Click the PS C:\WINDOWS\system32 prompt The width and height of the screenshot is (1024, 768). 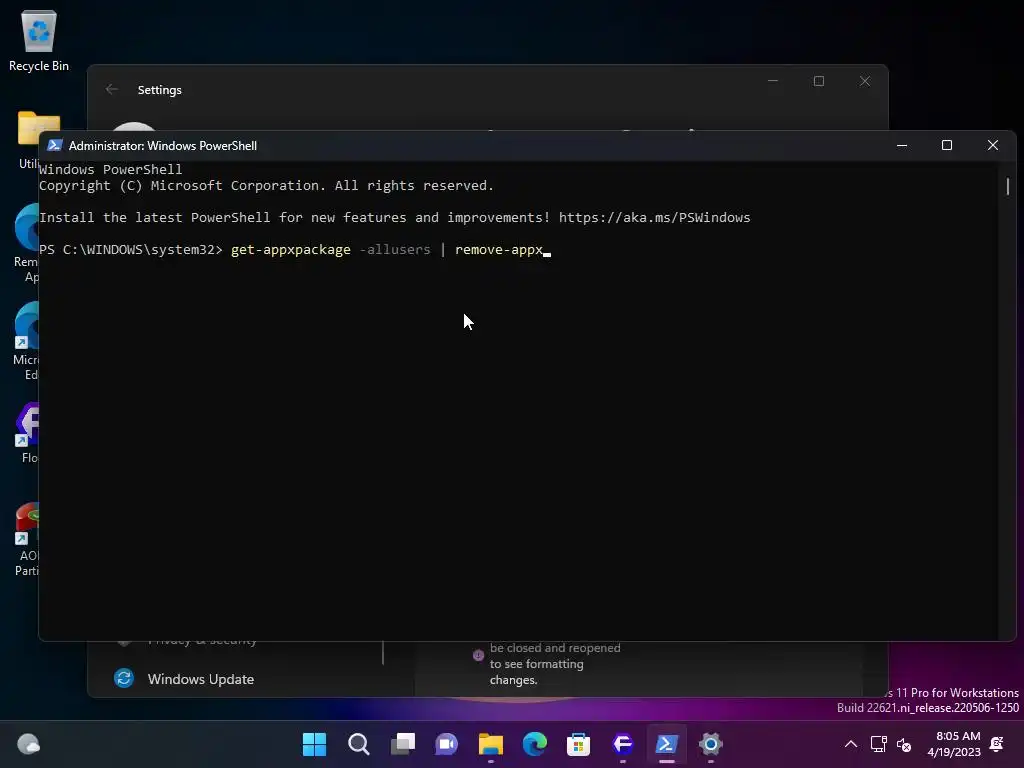[131, 249]
